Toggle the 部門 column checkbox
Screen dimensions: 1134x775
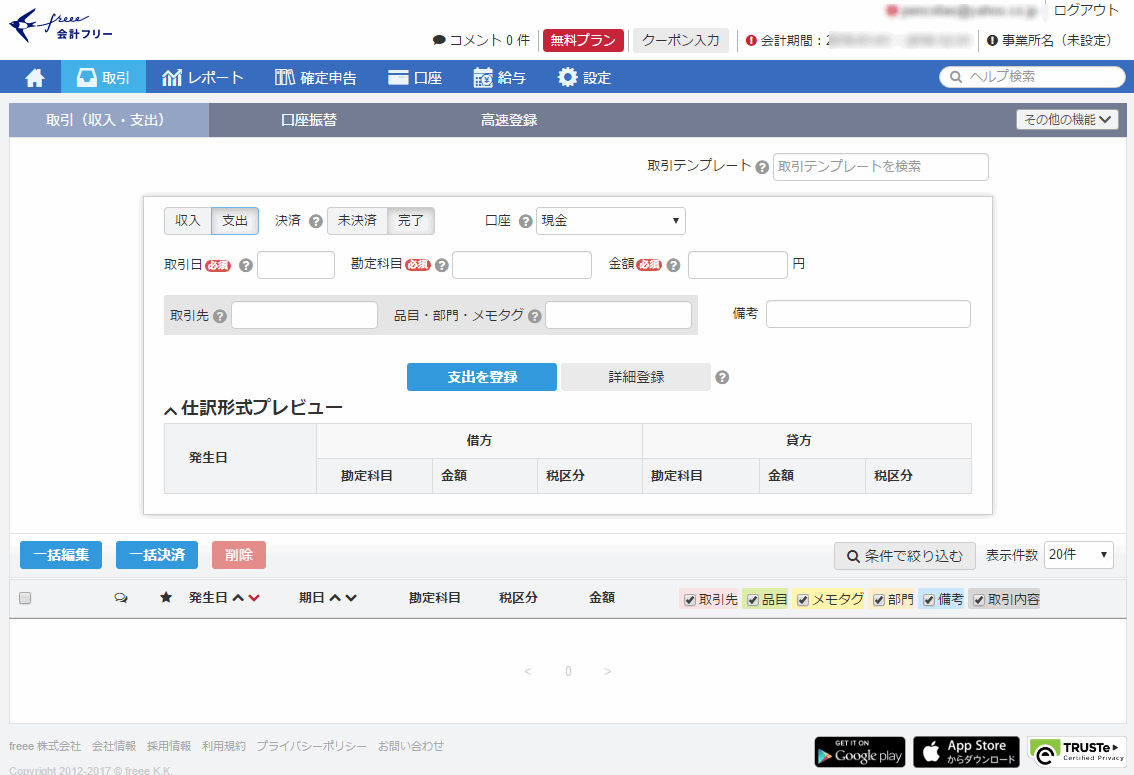pyautogui.click(x=879, y=600)
